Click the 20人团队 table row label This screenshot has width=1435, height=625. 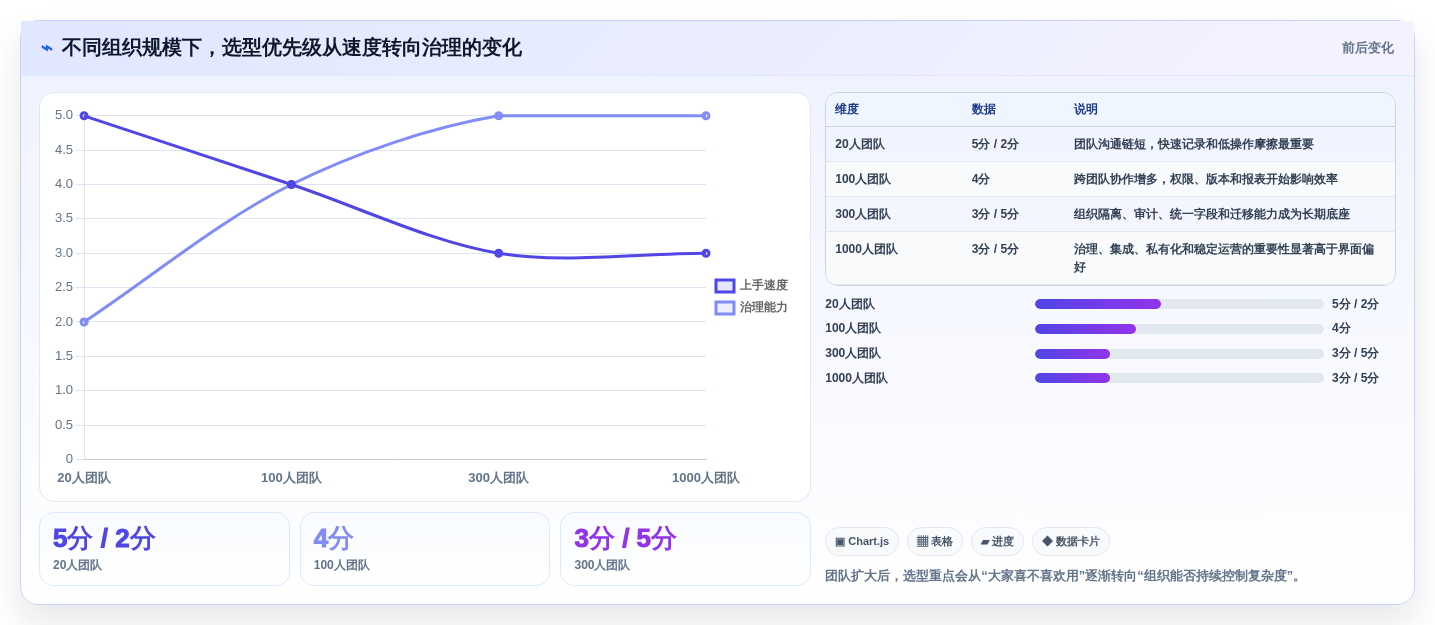[860, 145]
